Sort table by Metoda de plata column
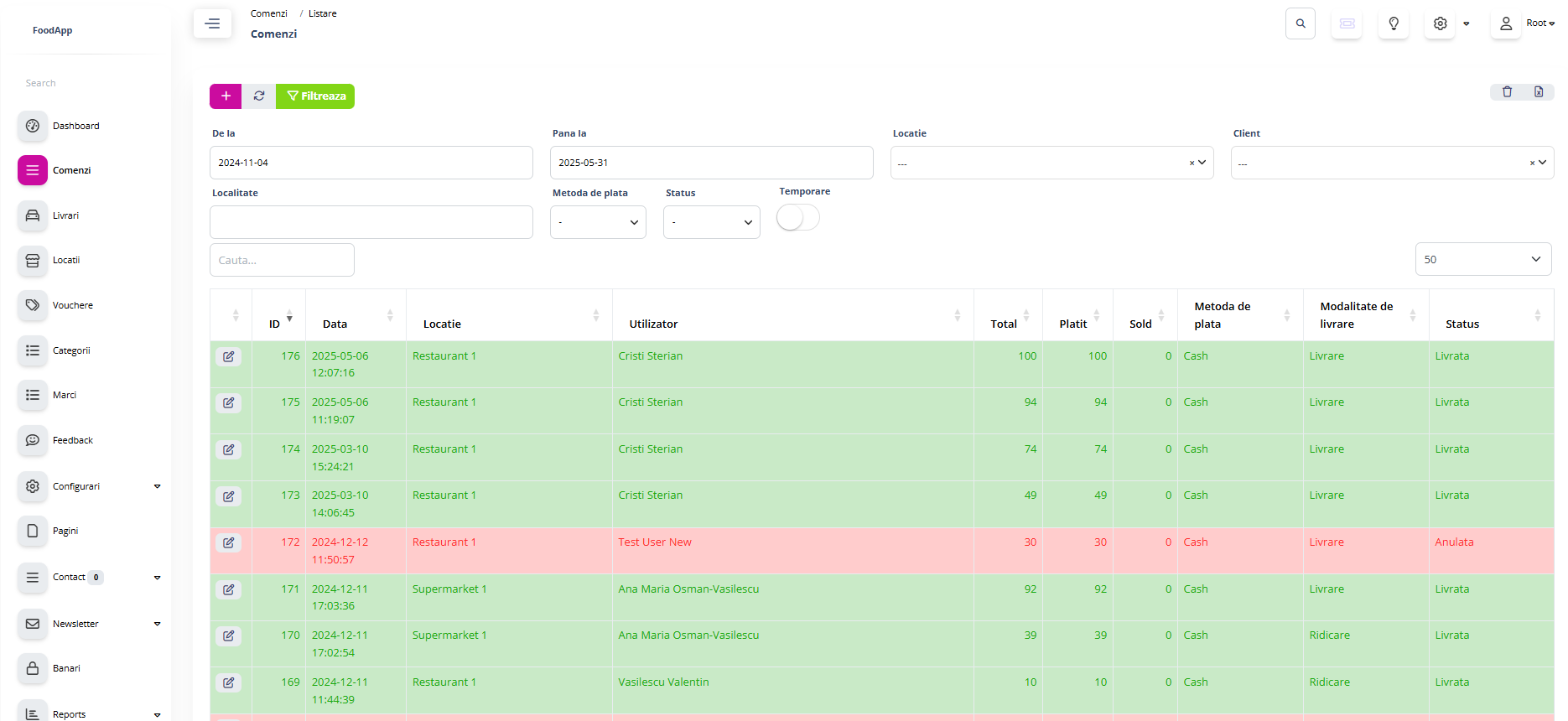This screenshot has height=721, width=1568. coord(1240,316)
